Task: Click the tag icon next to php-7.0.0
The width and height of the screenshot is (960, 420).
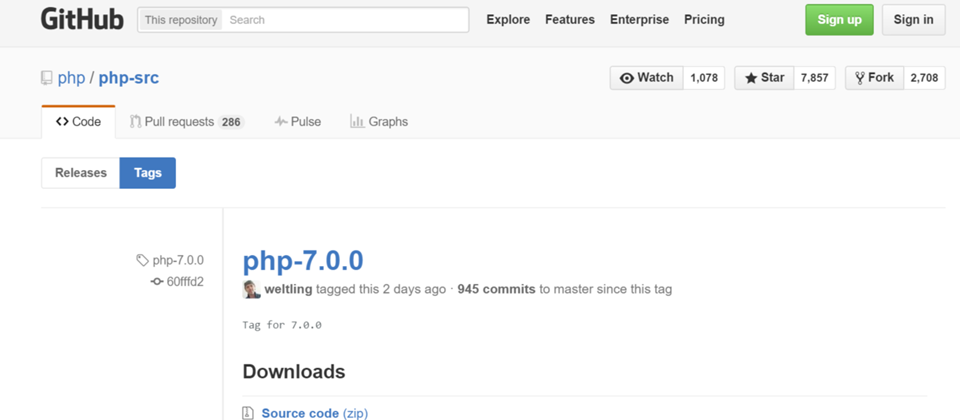Action: pos(142,260)
